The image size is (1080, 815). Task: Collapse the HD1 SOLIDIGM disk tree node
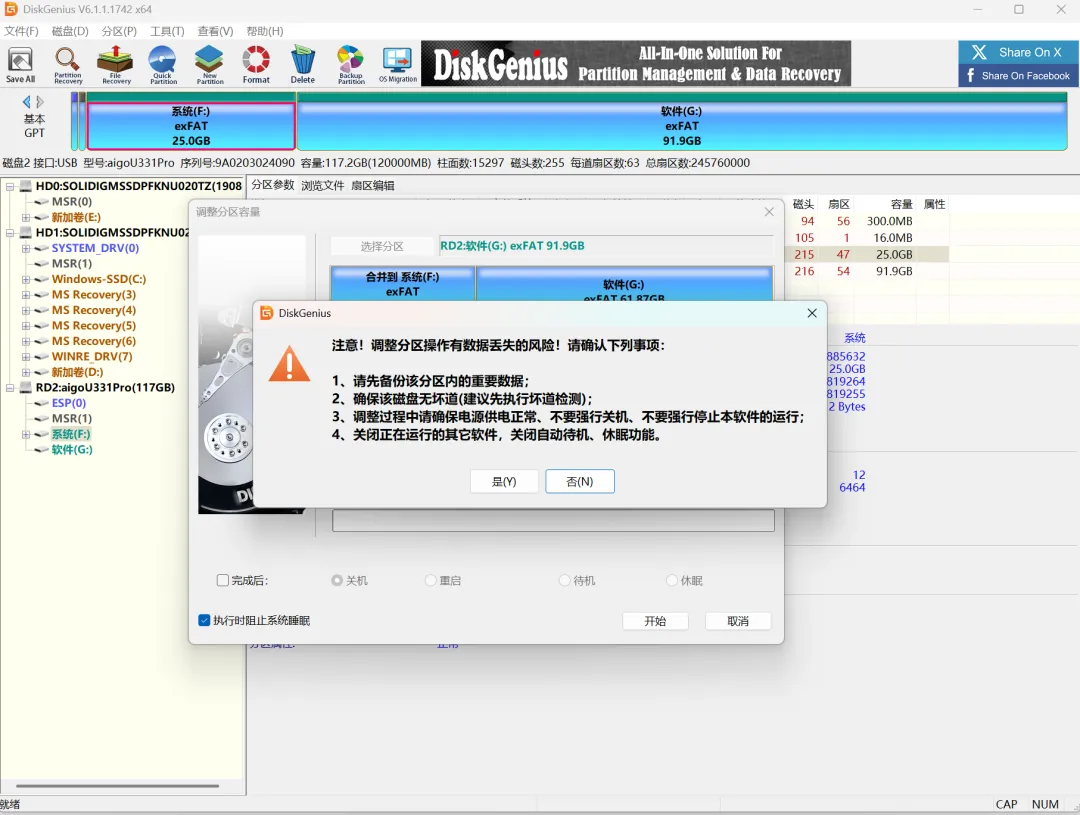(x=10, y=233)
